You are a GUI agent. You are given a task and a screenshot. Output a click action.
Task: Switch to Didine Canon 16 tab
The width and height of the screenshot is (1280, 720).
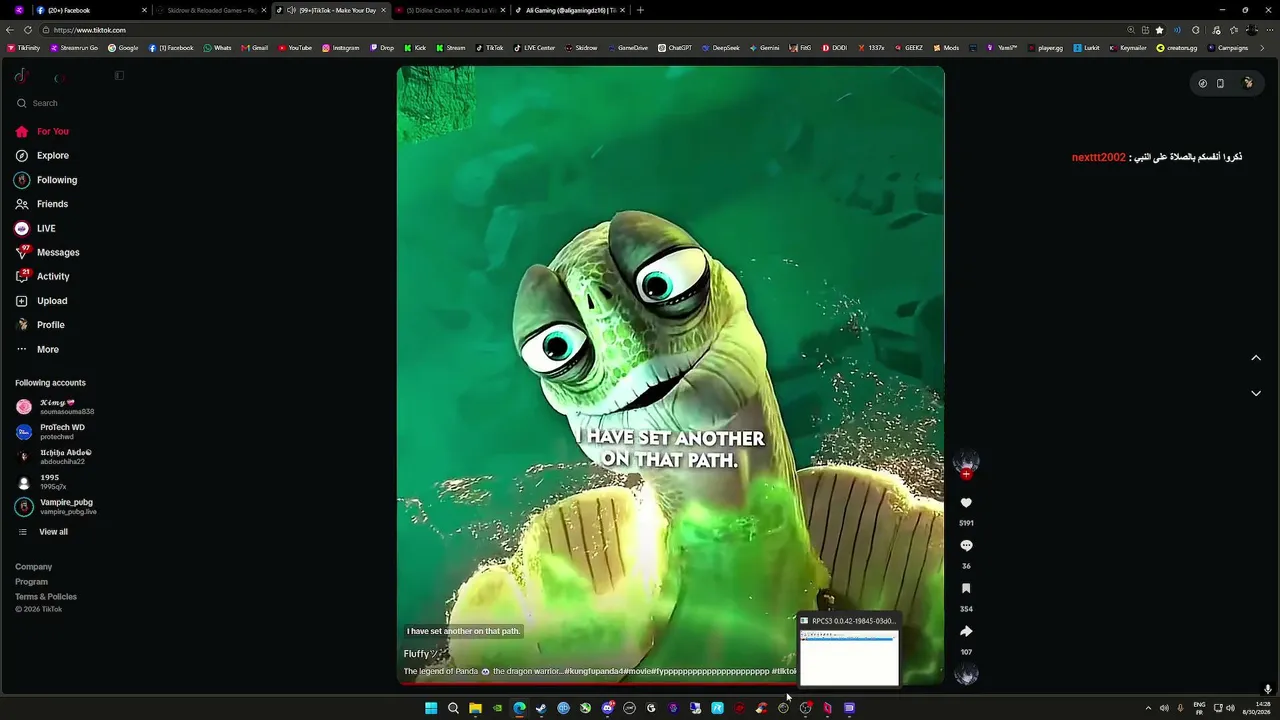tap(450, 10)
